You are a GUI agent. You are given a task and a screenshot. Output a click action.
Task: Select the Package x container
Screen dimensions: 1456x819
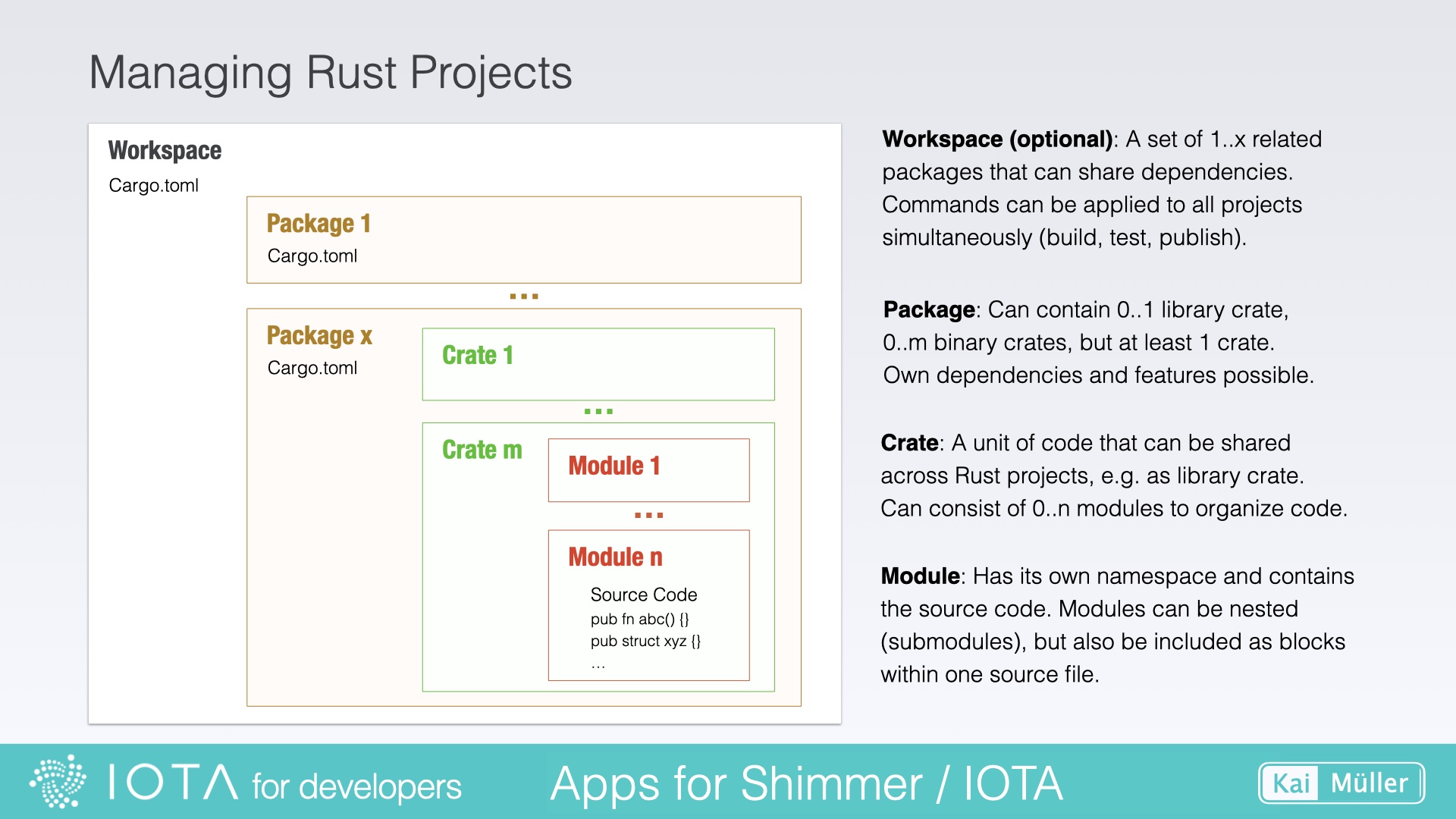[x=318, y=335]
